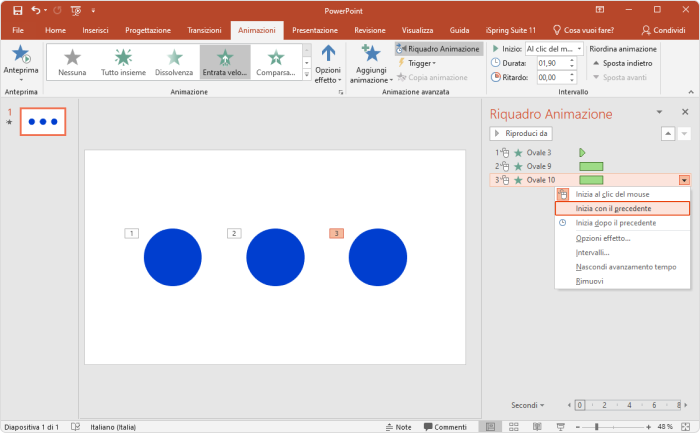The image size is (700, 433).
Task: Start the presentation from the quick access toolbar
Action: coord(76,10)
